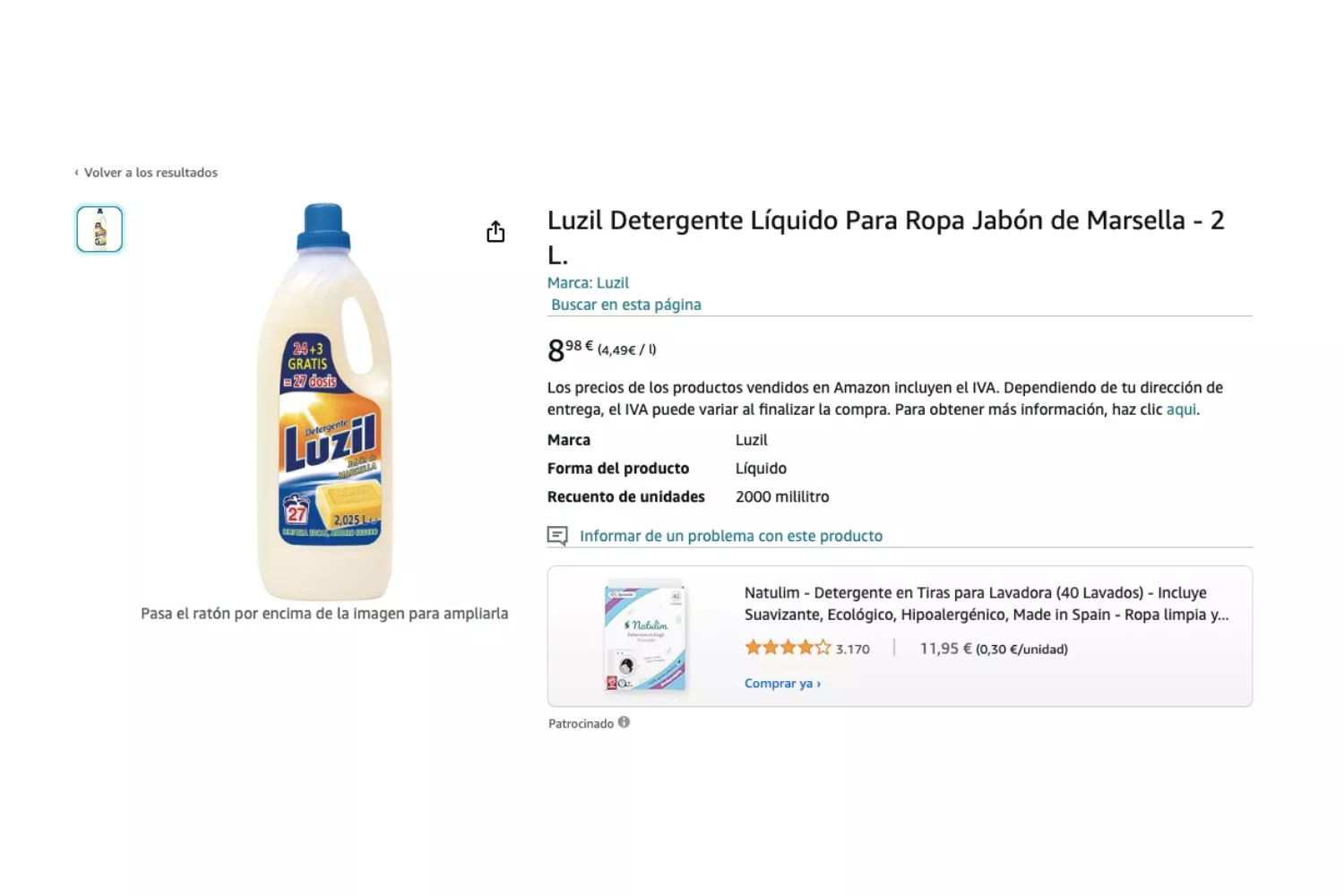The image size is (1344, 896).
Task: Click the 11,95 € sponsored price
Action: 945,648
